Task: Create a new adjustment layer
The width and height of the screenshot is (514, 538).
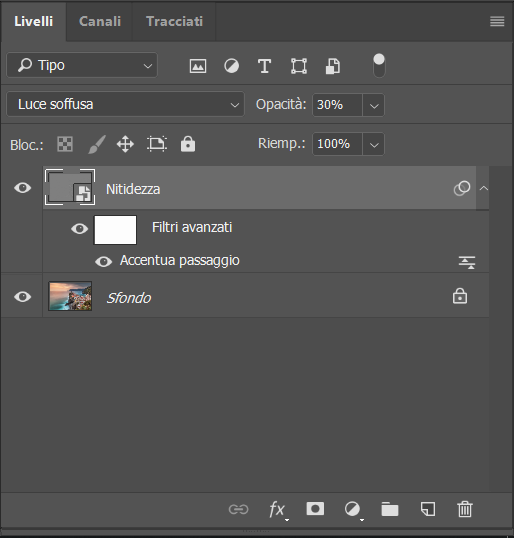Action: point(352,509)
